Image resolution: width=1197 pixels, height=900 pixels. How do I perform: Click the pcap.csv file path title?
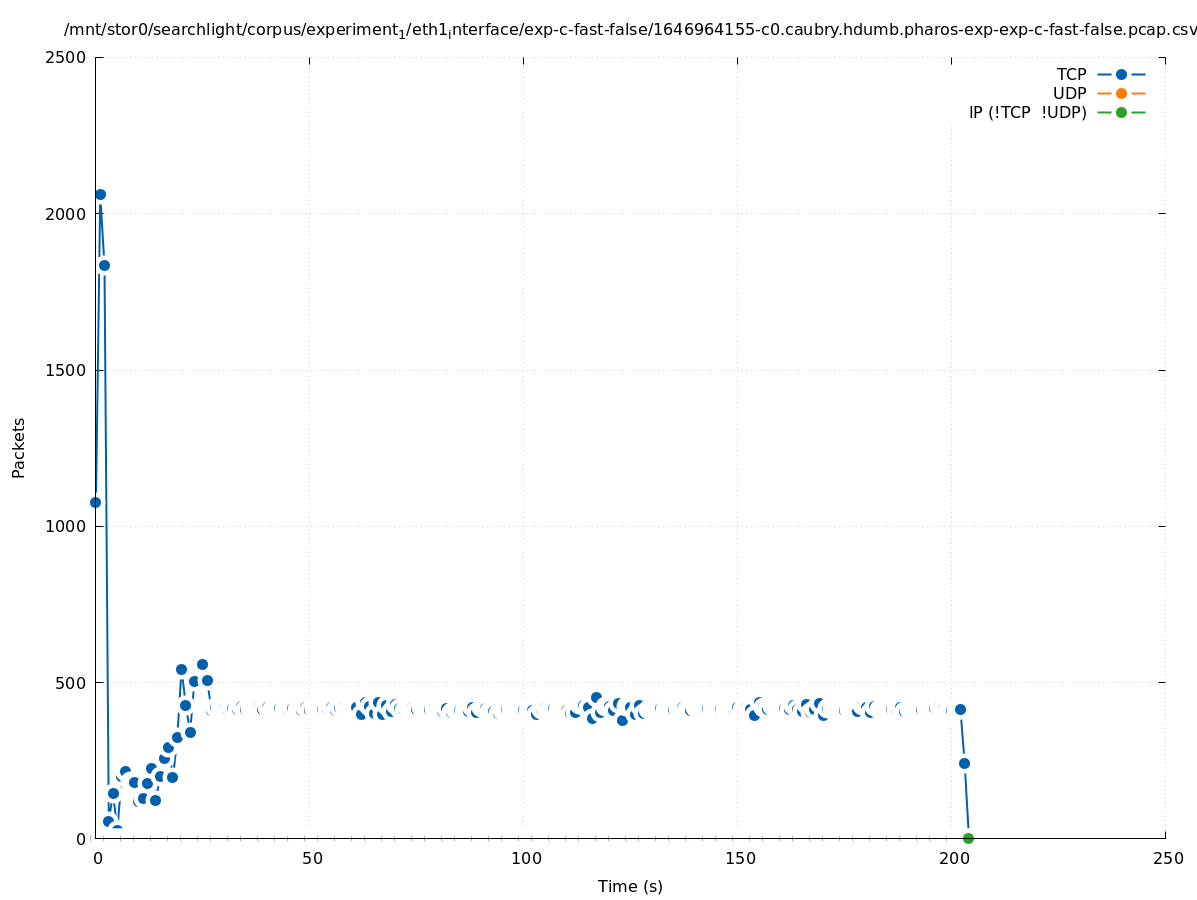[x=630, y=30]
